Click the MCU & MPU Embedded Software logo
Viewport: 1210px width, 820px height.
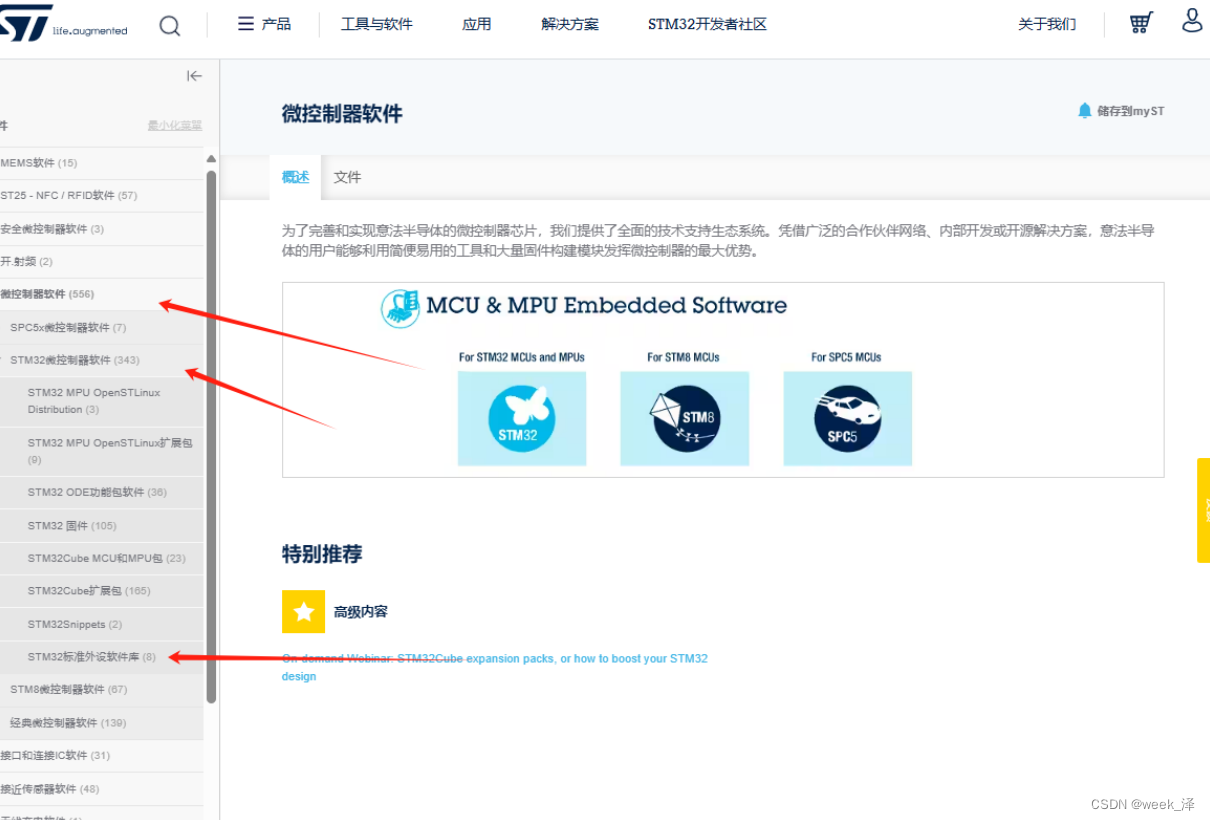584,307
